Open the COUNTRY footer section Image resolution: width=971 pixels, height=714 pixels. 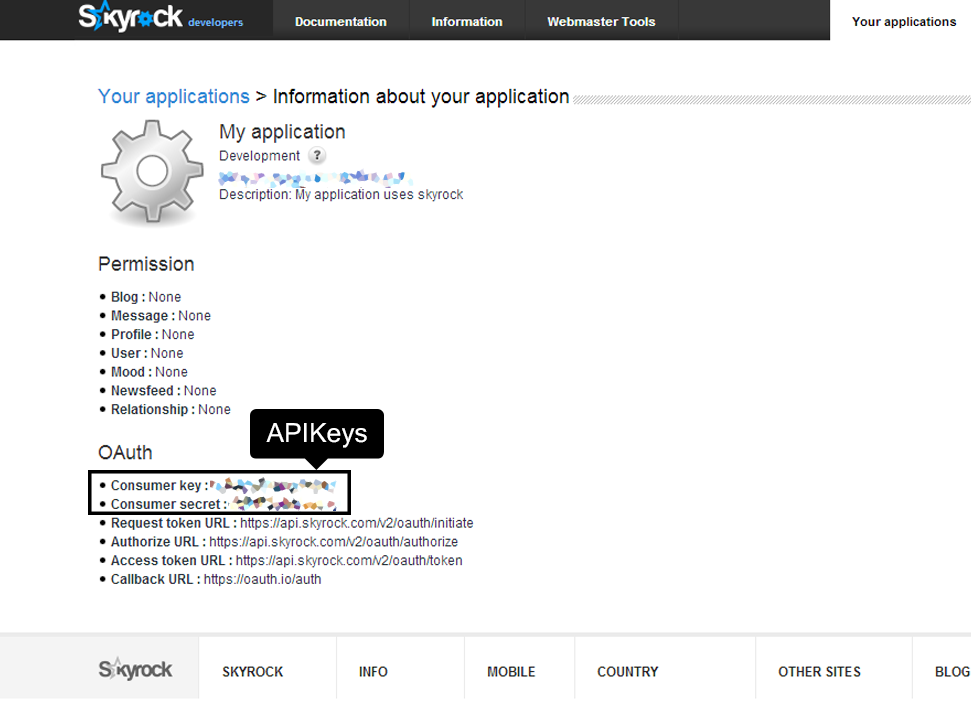[x=628, y=672]
